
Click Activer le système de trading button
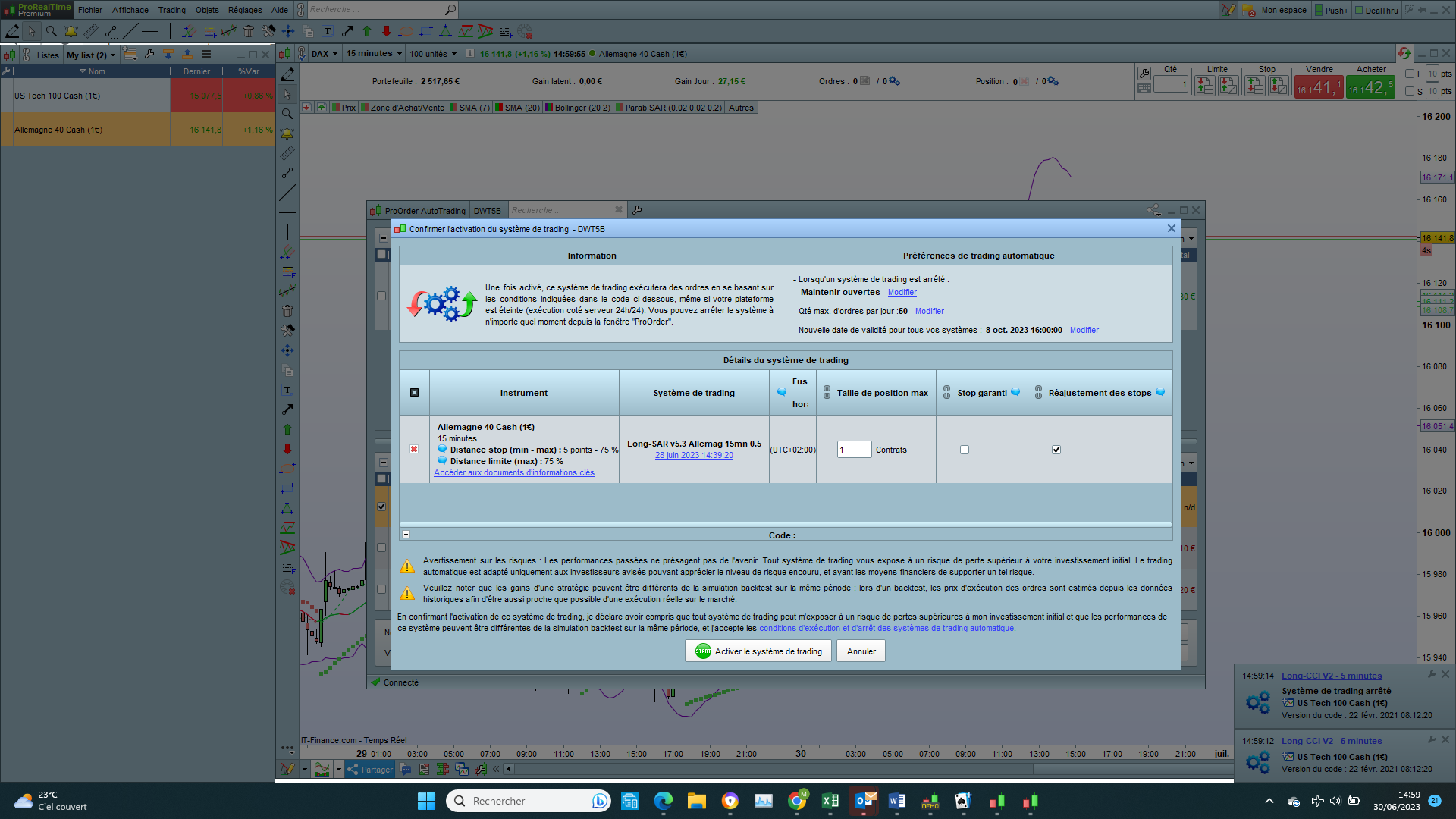(x=758, y=651)
